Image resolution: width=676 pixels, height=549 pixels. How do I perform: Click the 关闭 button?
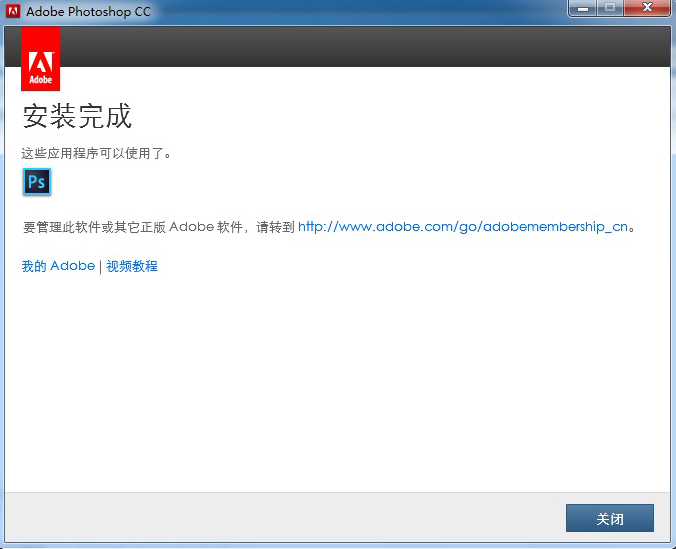pos(610,518)
